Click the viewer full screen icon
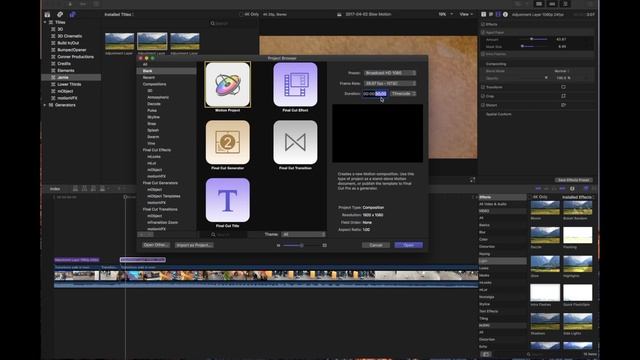The height and width of the screenshot is (360, 640). pyautogui.click(x=472, y=180)
